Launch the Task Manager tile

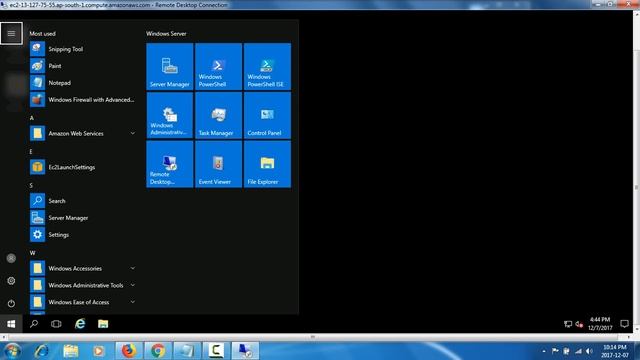(x=218, y=116)
